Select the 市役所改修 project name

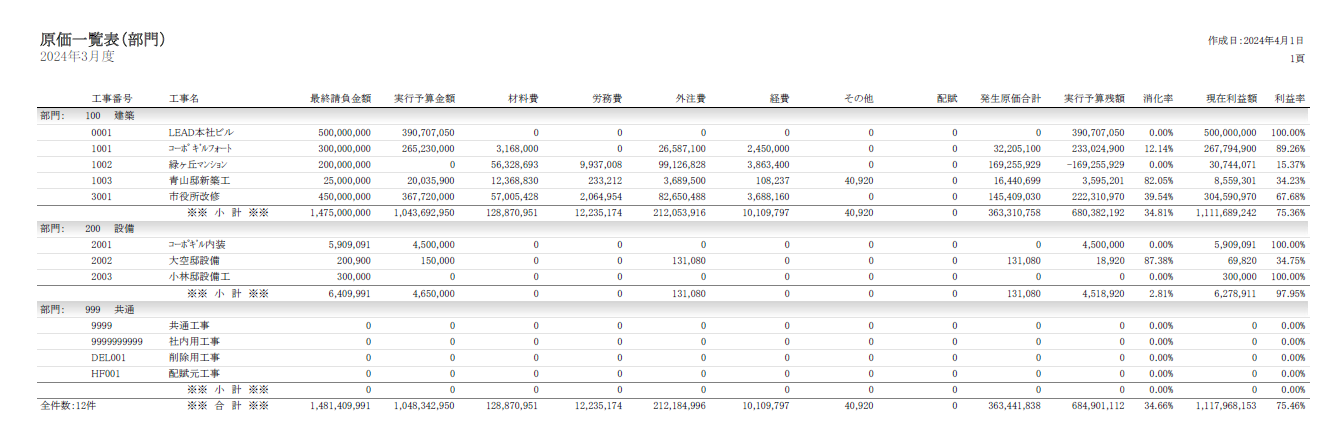click(194, 196)
